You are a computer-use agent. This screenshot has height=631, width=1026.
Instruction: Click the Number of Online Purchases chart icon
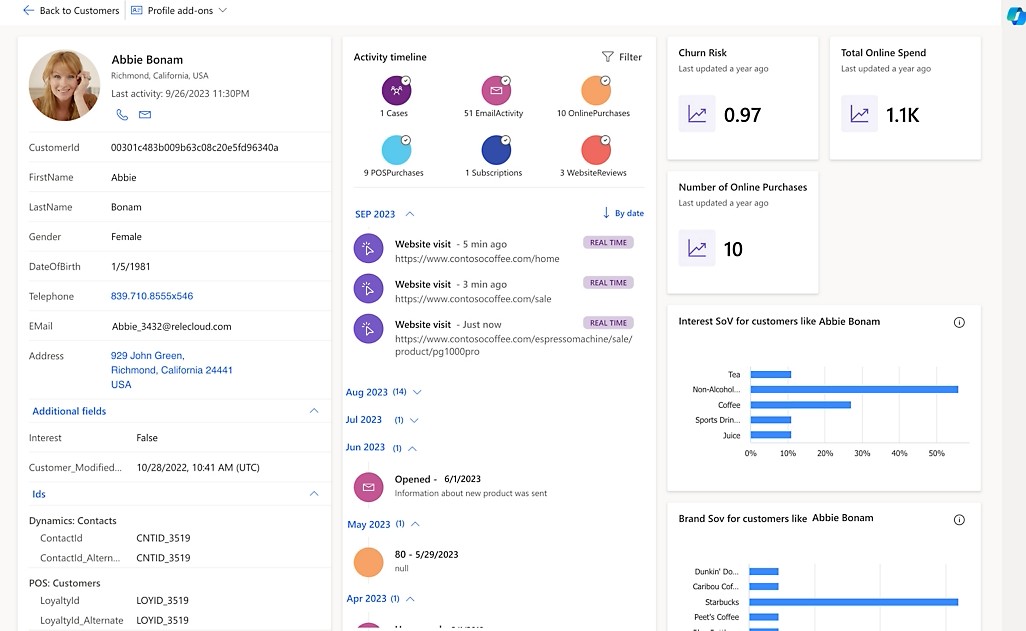point(697,248)
